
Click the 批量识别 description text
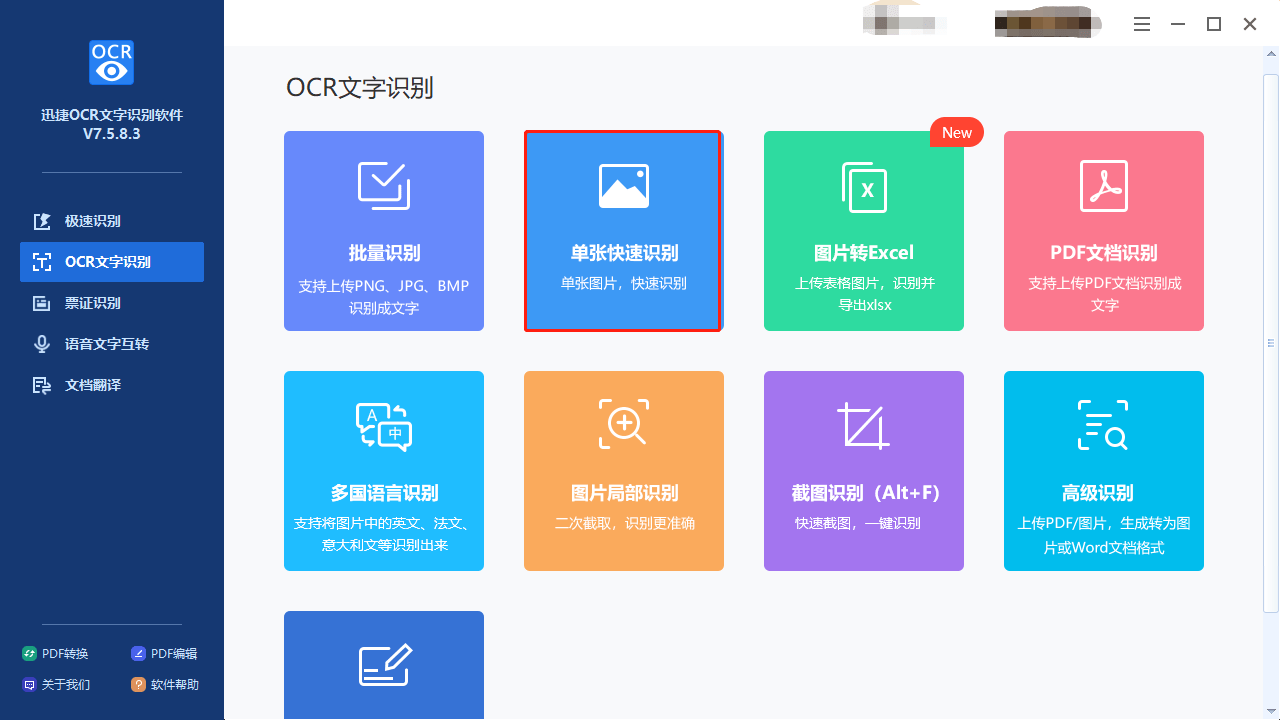pos(384,297)
